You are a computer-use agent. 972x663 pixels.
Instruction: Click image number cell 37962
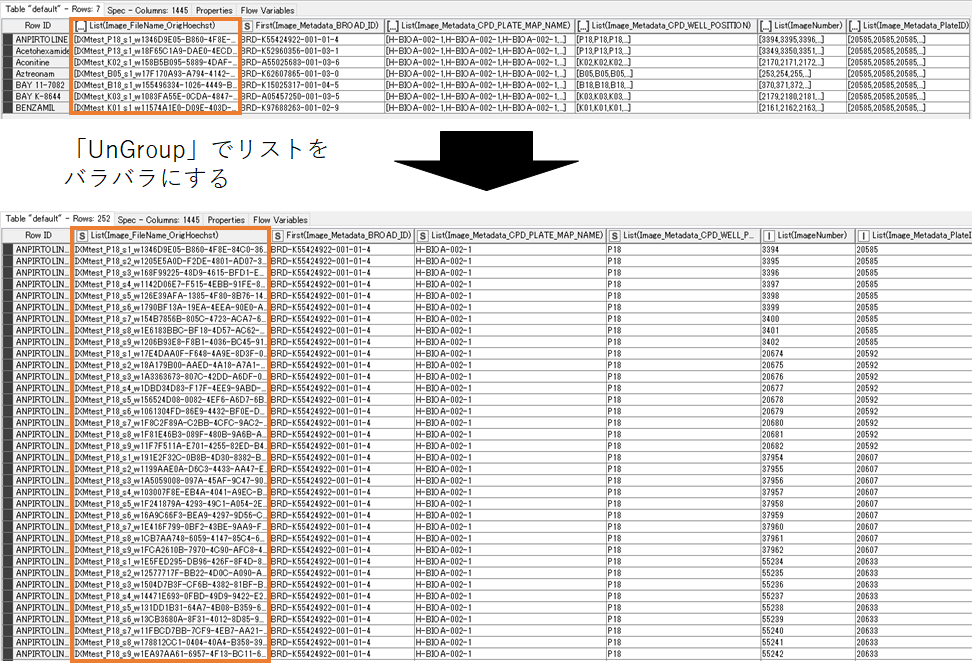[x=807, y=550]
